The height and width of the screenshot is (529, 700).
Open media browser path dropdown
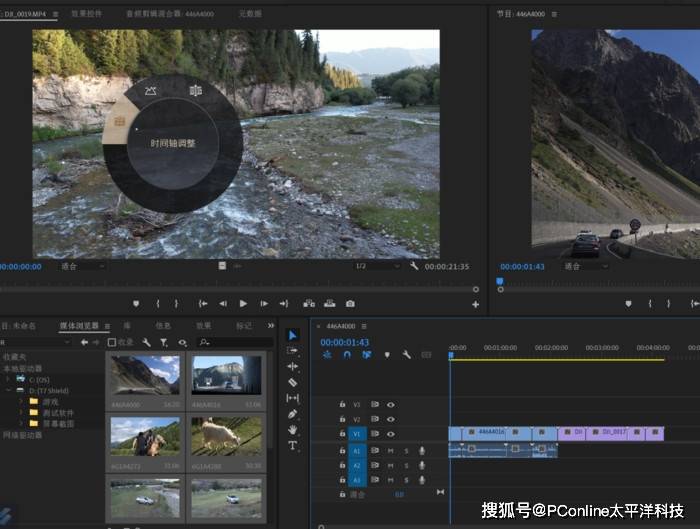(x=35, y=342)
